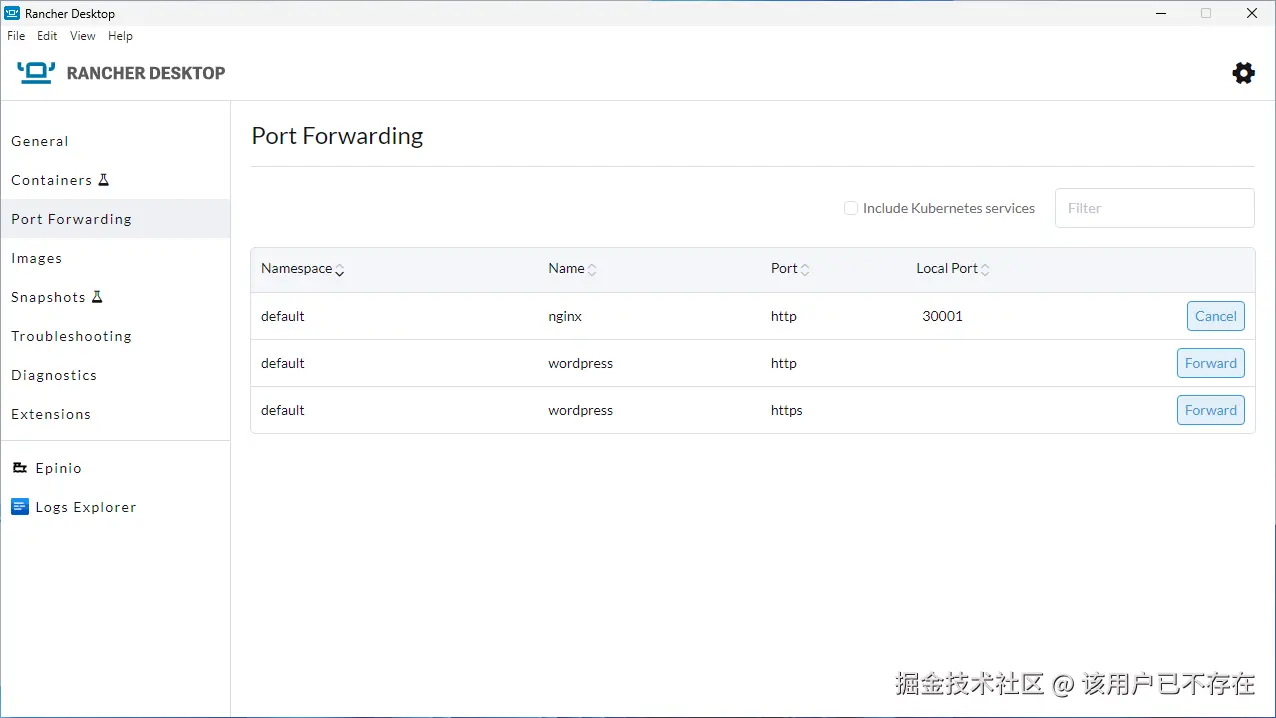Viewport: 1276px width, 718px height.
Task: Open the Containers section
Action: (115, 180)
